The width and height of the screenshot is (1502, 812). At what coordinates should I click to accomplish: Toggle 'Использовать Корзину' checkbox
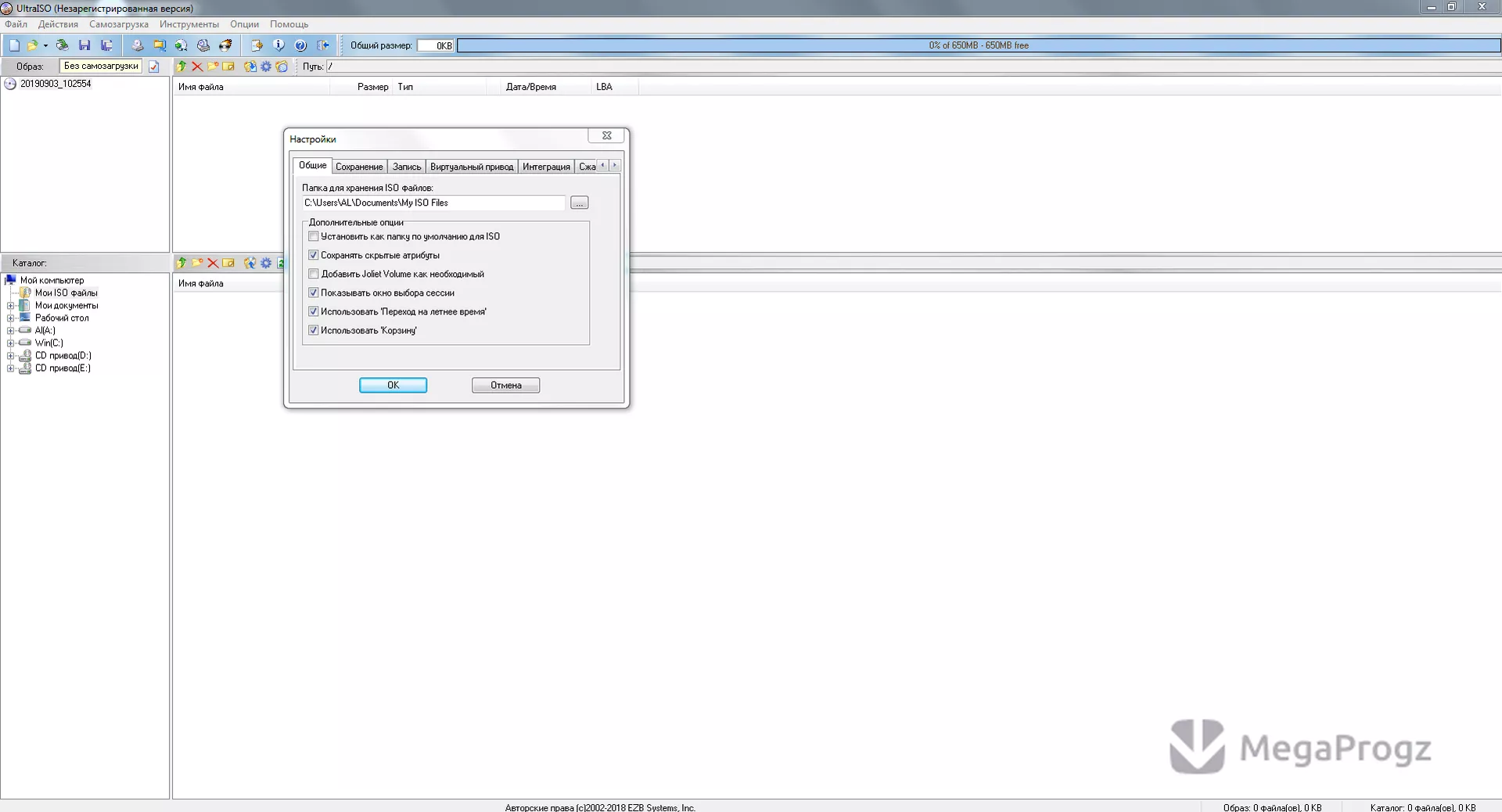[x=314, y=330]
